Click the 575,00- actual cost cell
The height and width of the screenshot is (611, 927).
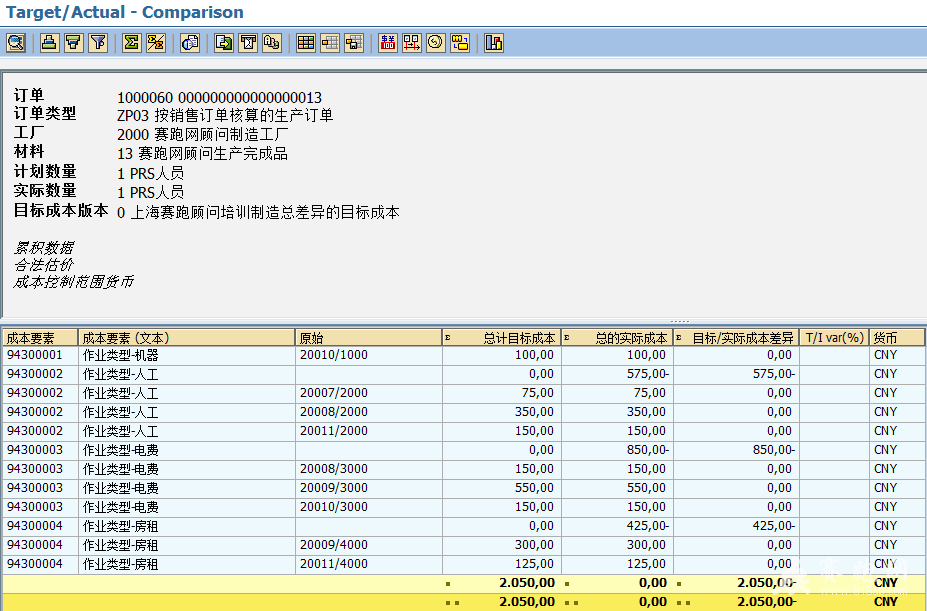(617, 374)
